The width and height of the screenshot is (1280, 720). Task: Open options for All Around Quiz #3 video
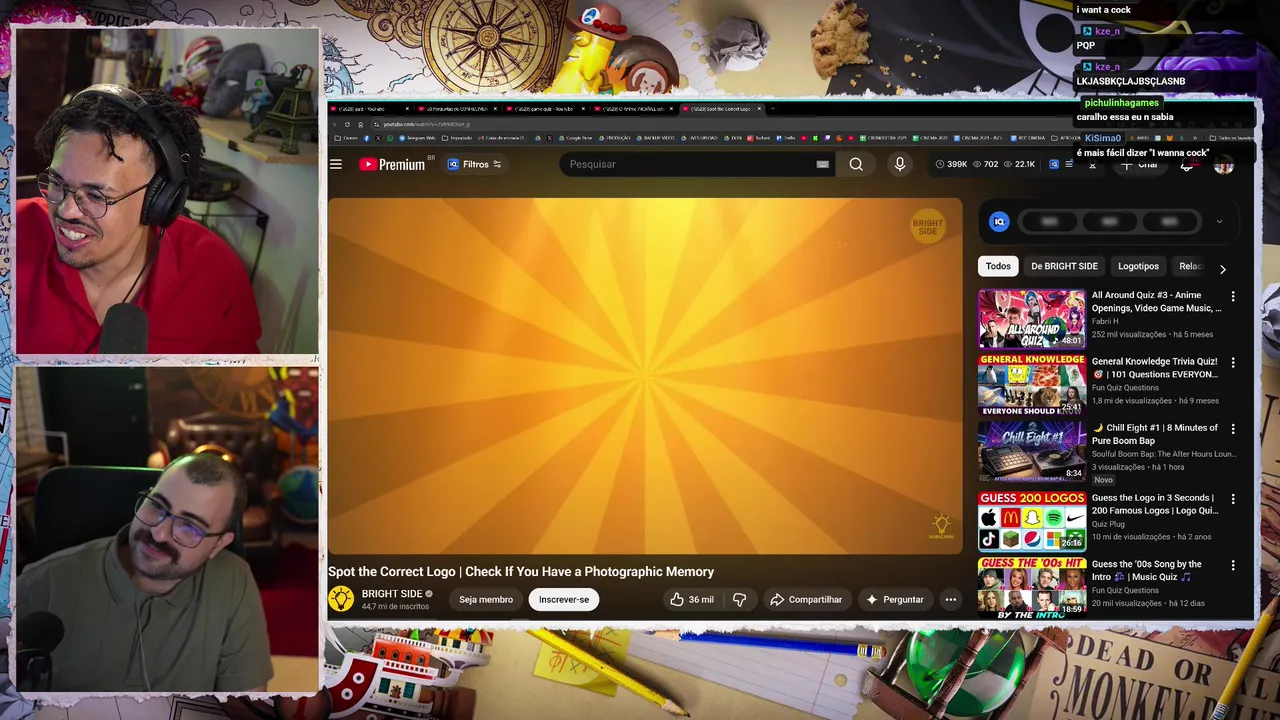tap(1233, 296)
